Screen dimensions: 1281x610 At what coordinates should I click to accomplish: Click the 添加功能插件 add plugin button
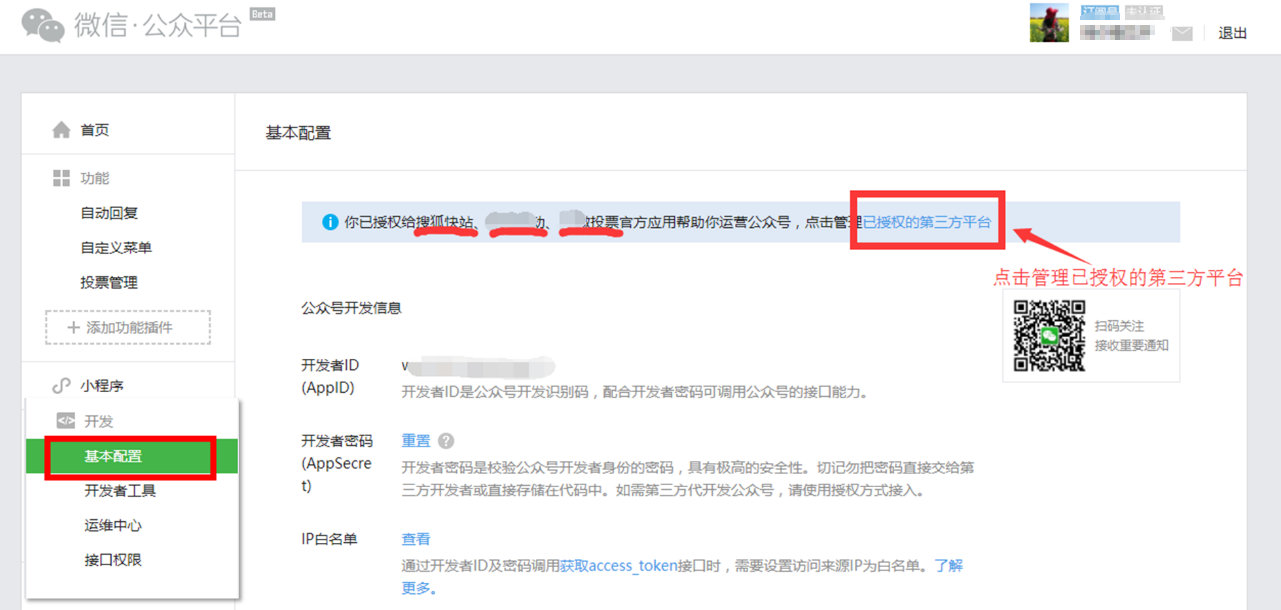tap(127, 327)
